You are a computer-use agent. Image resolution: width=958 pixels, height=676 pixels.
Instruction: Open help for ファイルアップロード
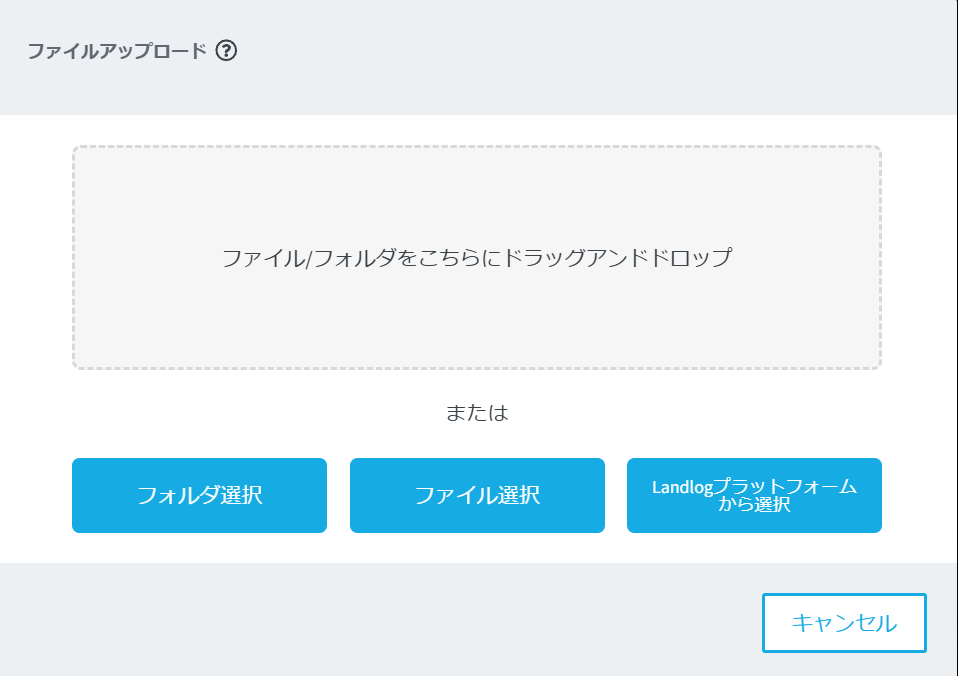coord(226,51)
